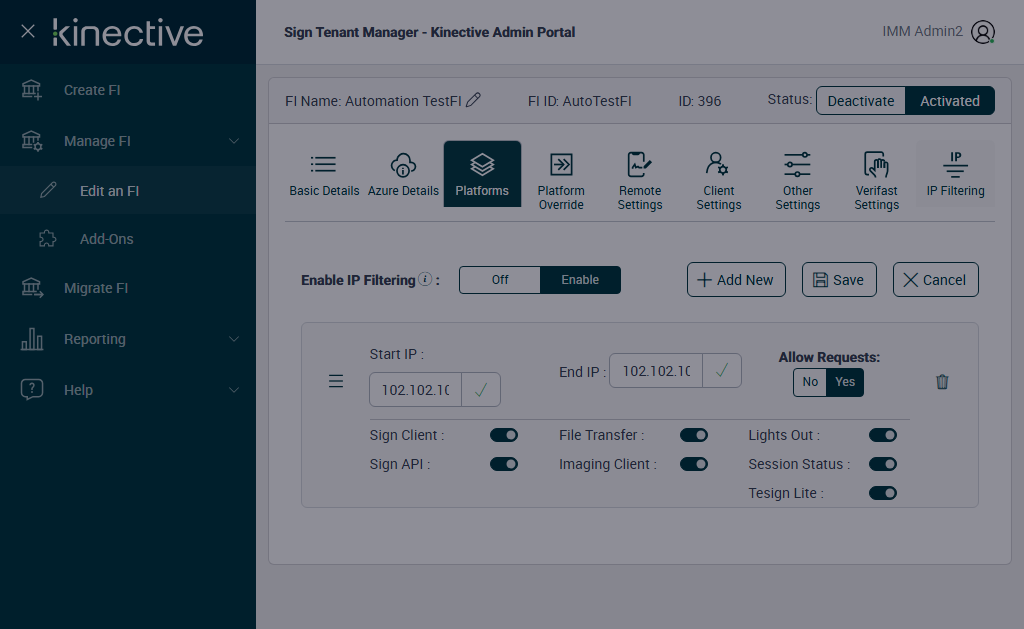The width and height of the screenshot is (1024, 629).
Task: Click the Activated status button
Action: pos(950,101)
